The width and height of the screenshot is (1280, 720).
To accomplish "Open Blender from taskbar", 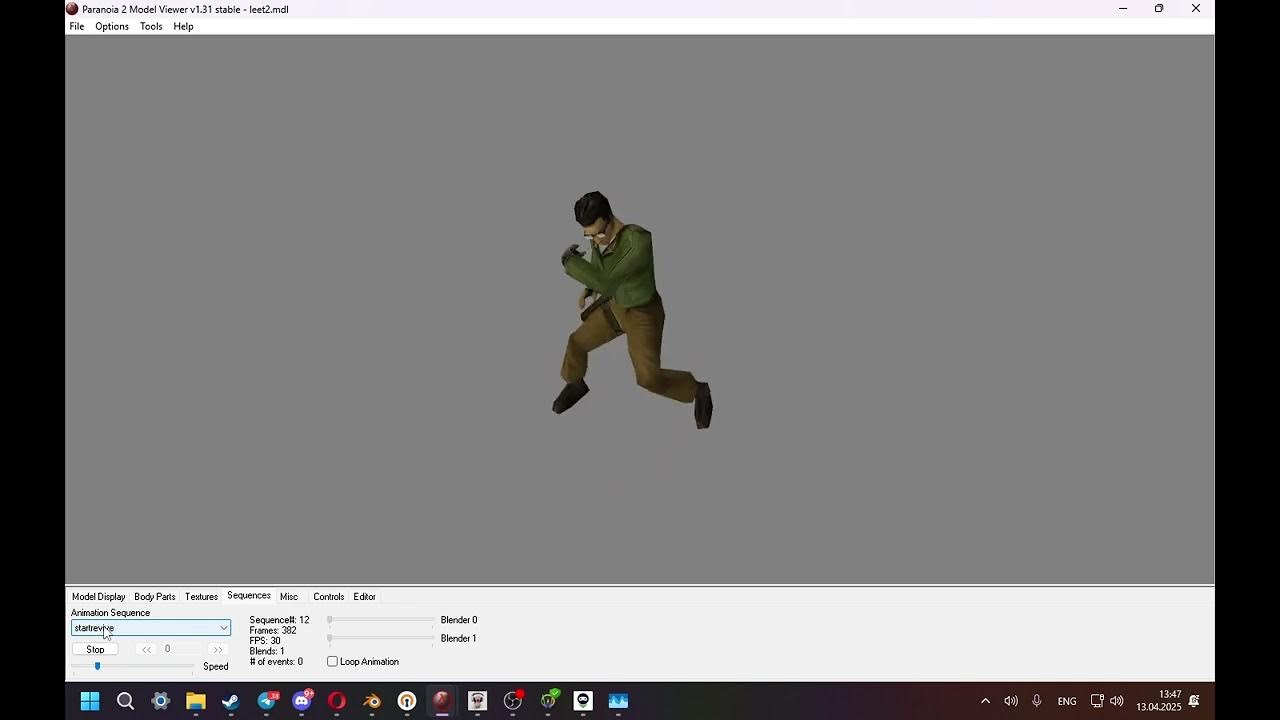I will [x=372, y=701].
